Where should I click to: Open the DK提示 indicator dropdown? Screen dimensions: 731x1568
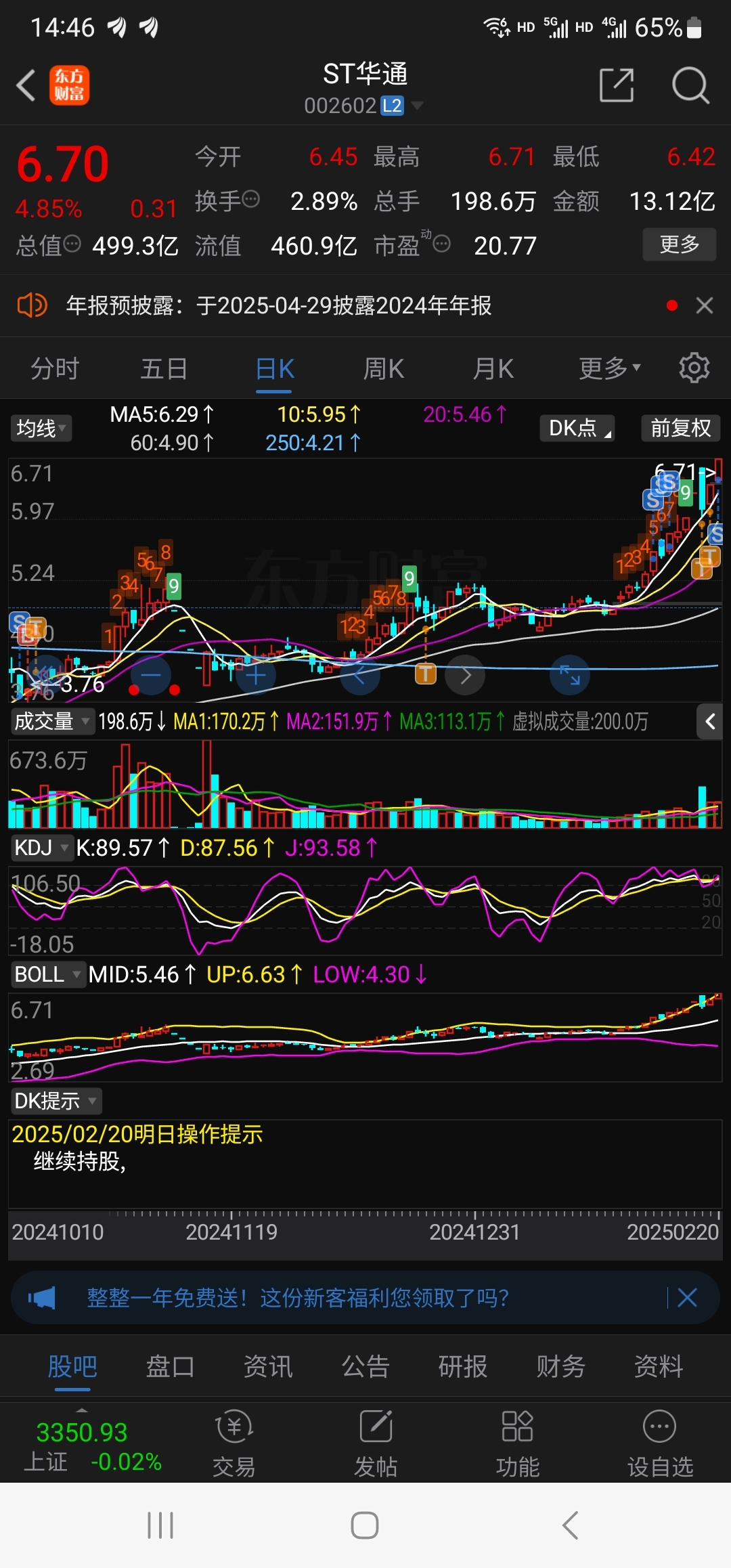click(56, 1101)
